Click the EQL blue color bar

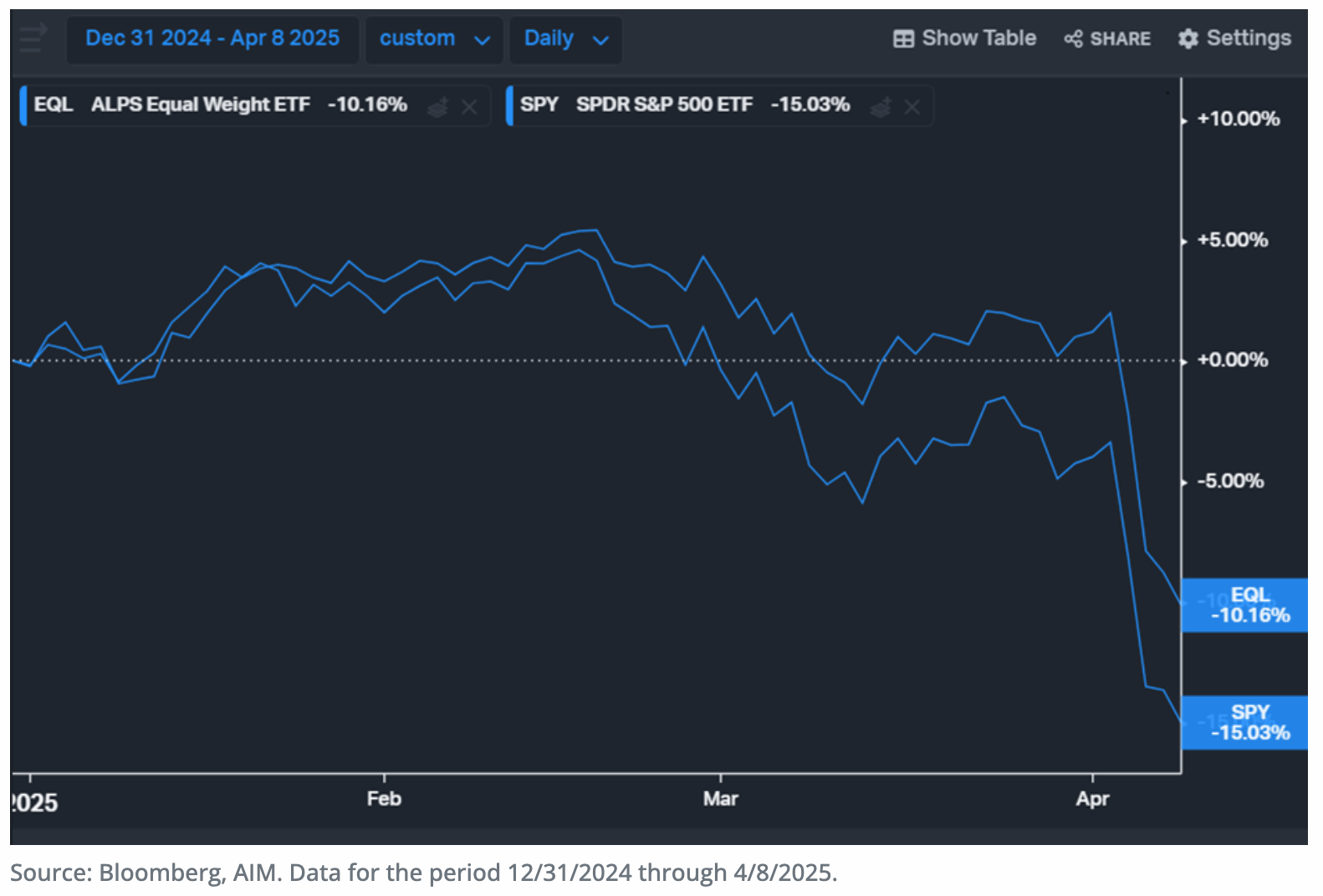23,106
